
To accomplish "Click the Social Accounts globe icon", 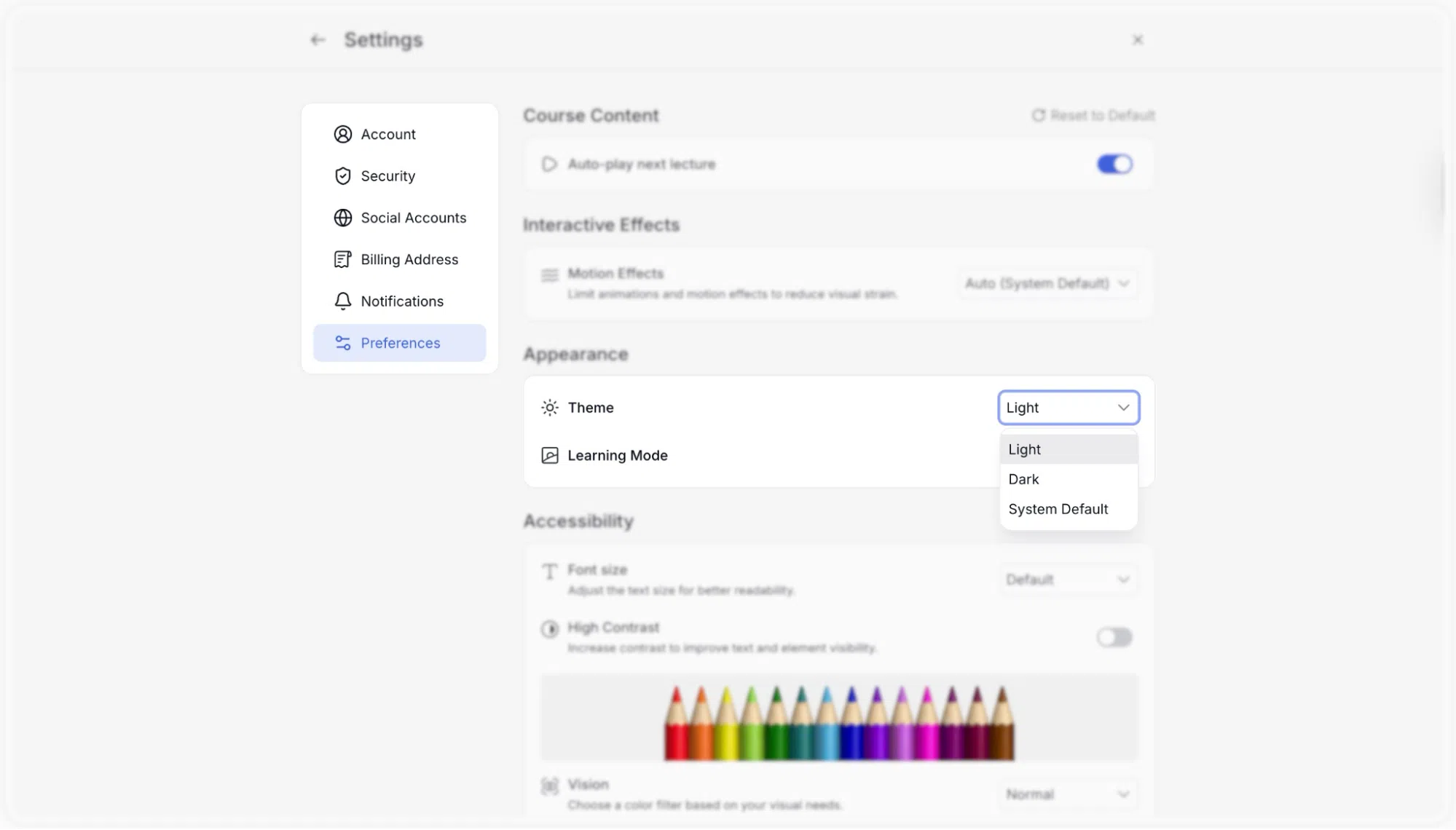I will [x=342, y=218].
